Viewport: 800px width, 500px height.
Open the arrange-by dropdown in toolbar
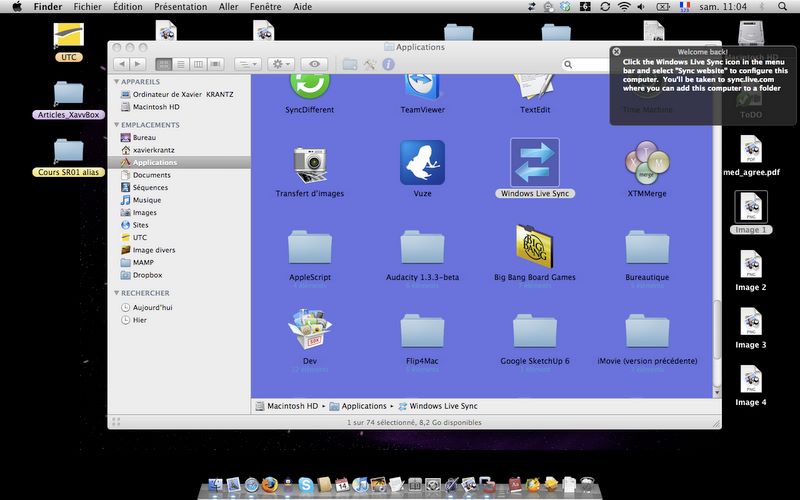coord(248,64)
